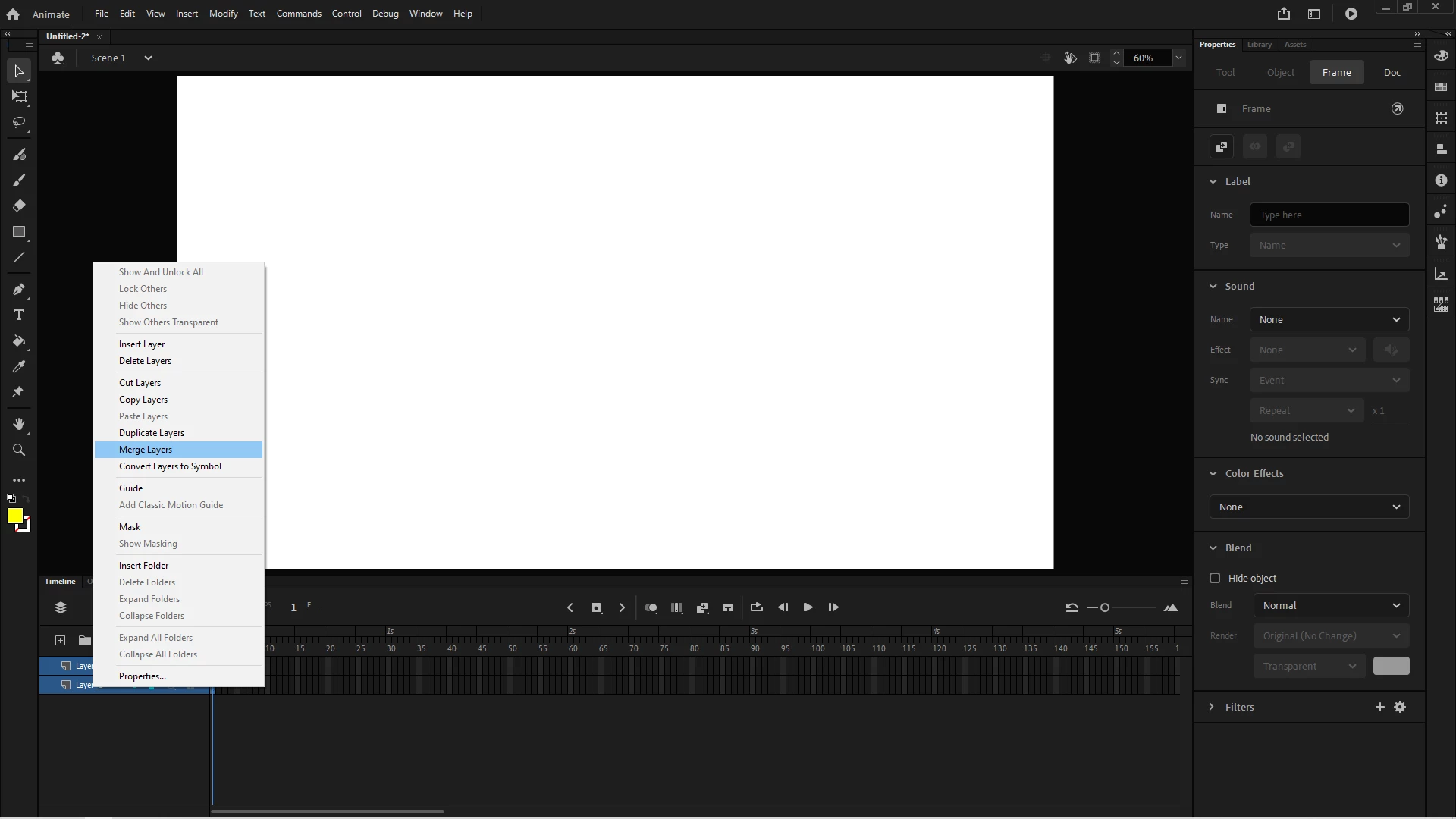Viewport: 1456px width, 819px height.
Task: Click the frame label Name field
Action: pyautogui.click(x=1329, y=215)
